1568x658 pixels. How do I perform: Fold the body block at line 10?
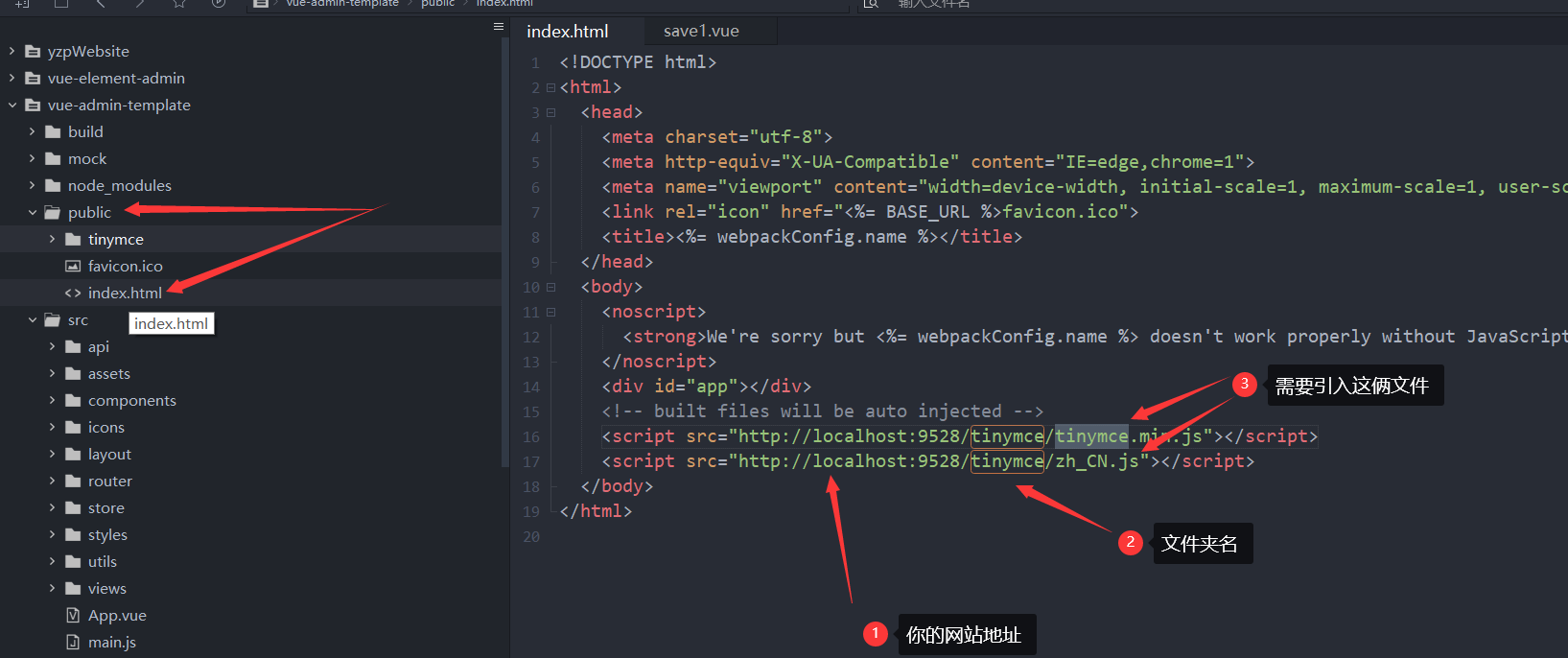[550, 287]
